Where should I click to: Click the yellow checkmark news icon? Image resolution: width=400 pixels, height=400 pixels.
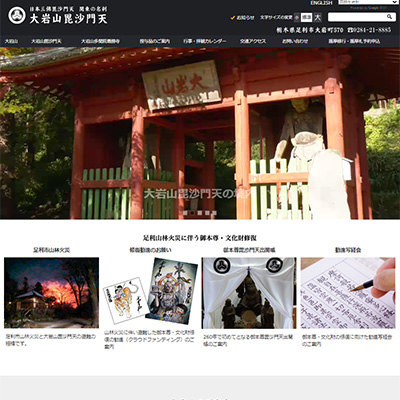pyautogui.click(x=233, y=17)
